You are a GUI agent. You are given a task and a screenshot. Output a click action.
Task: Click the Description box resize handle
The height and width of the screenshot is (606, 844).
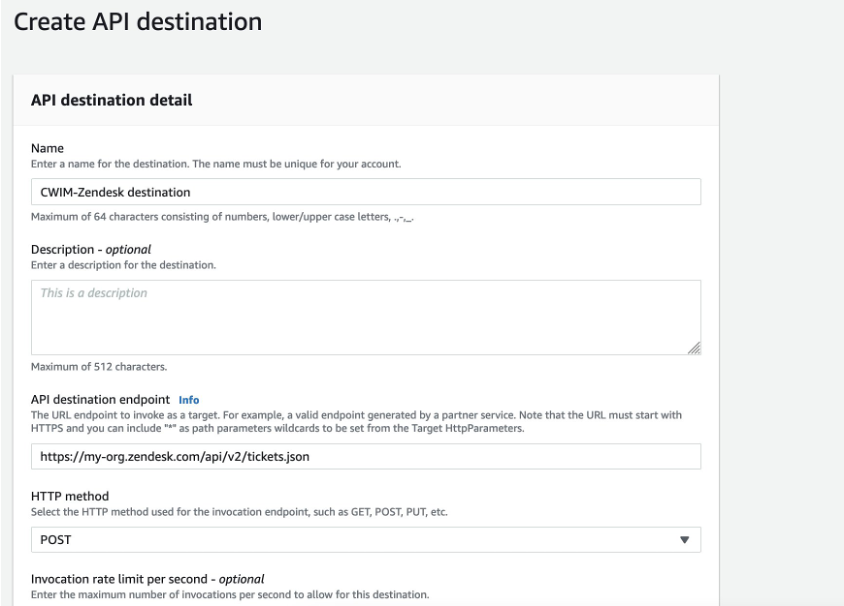point(694,348)
